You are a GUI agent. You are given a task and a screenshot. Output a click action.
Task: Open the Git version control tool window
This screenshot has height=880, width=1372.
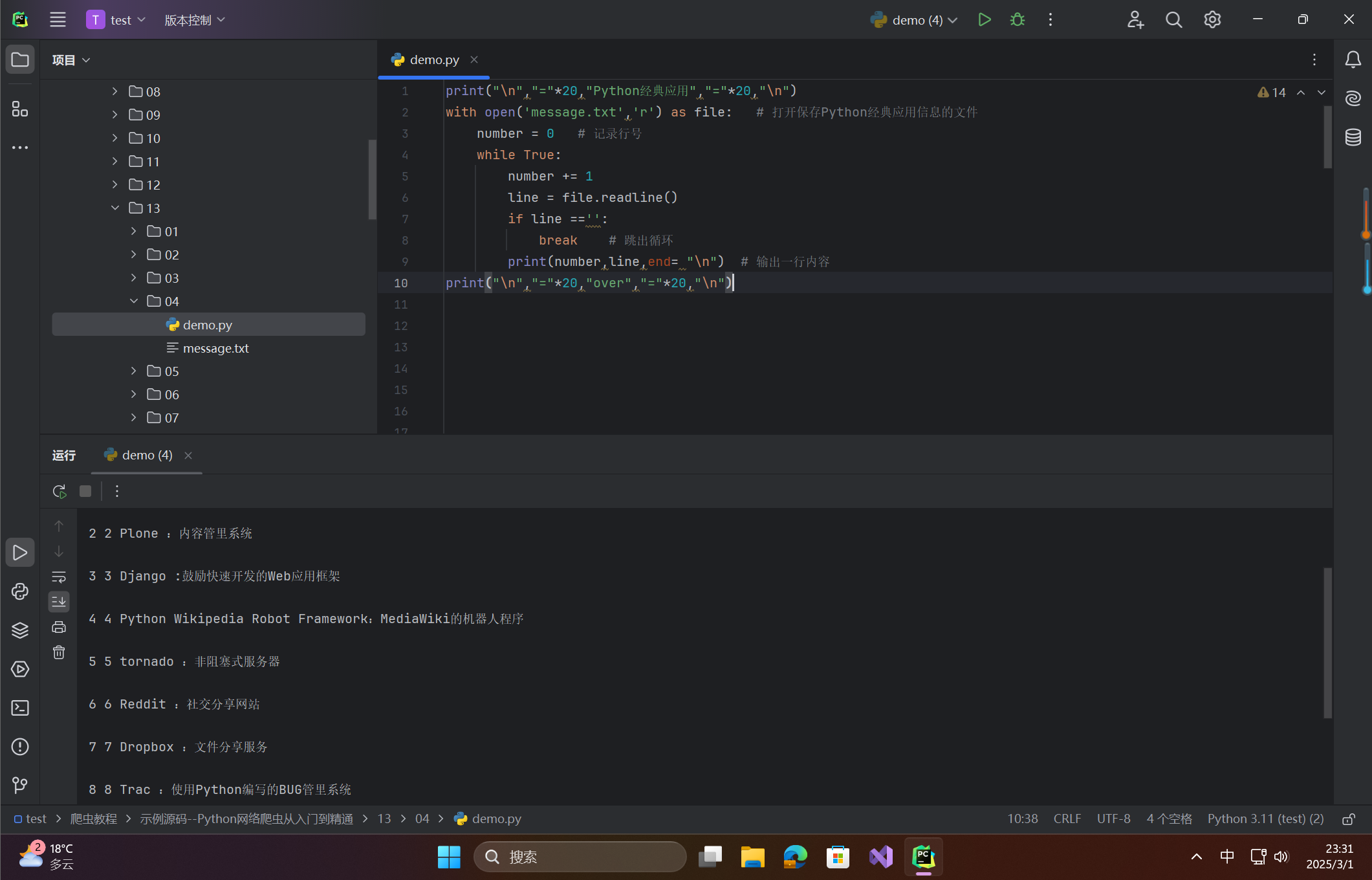pyautogui.click(x=20, y=785)
